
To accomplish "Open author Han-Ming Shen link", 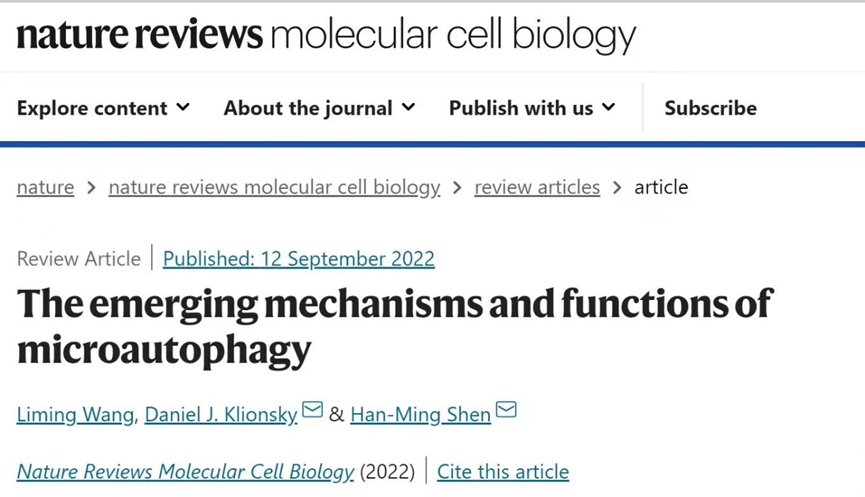I will (420, 414).
